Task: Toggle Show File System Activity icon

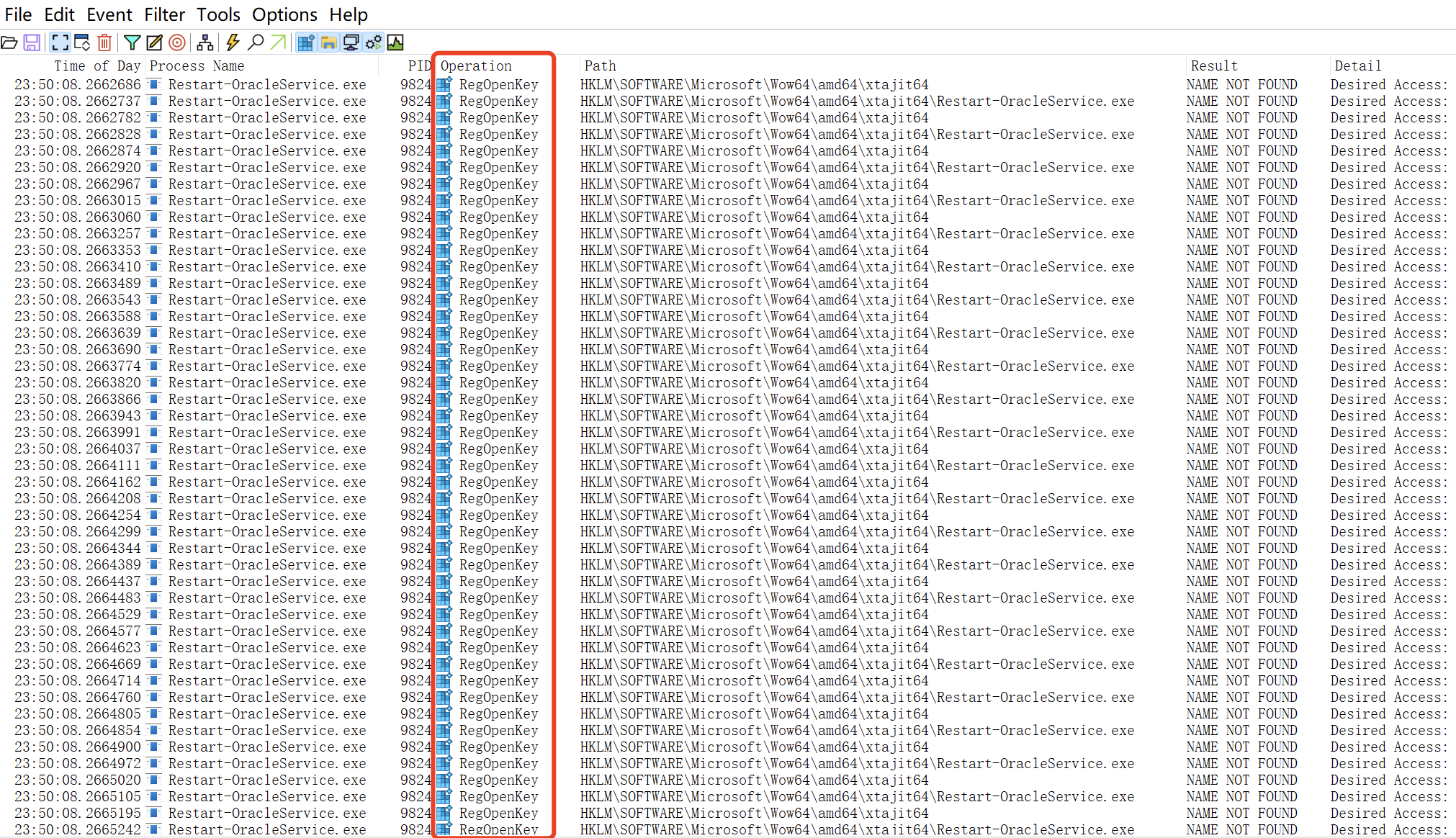Action: click(x=328, y=43)
